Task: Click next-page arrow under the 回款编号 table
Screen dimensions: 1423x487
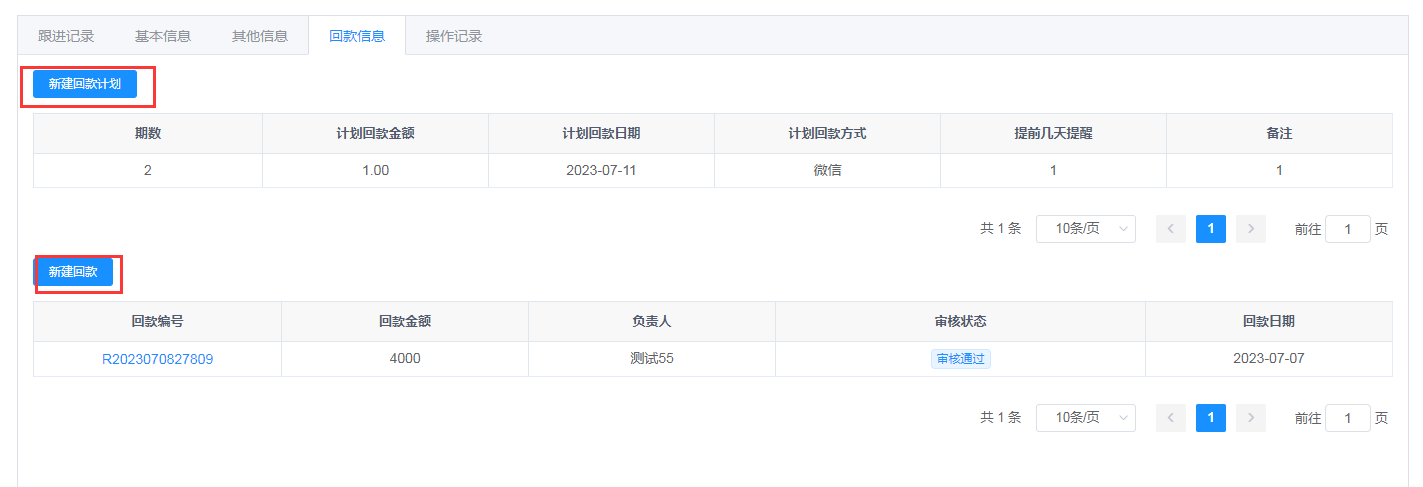Action: 1250,418
